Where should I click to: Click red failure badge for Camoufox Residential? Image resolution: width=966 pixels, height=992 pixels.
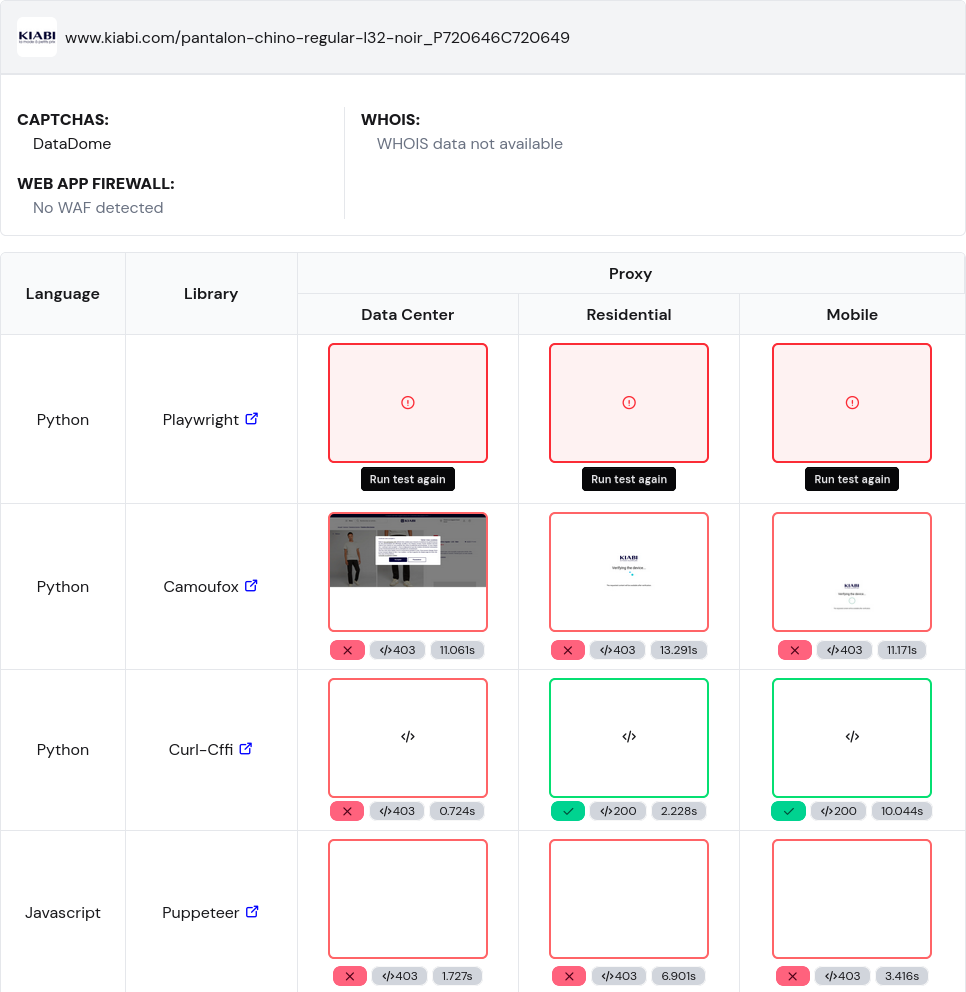[x=567, y=650]
